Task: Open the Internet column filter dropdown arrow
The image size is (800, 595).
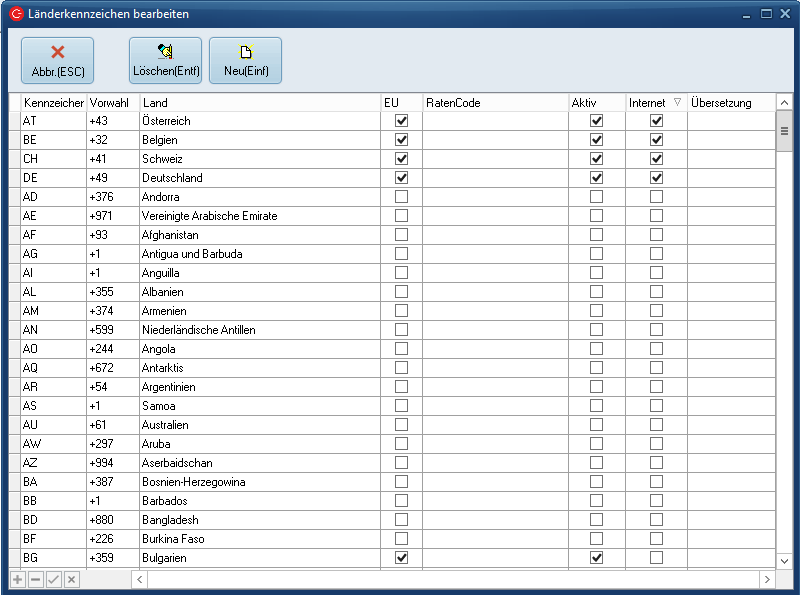Action: 677,102
